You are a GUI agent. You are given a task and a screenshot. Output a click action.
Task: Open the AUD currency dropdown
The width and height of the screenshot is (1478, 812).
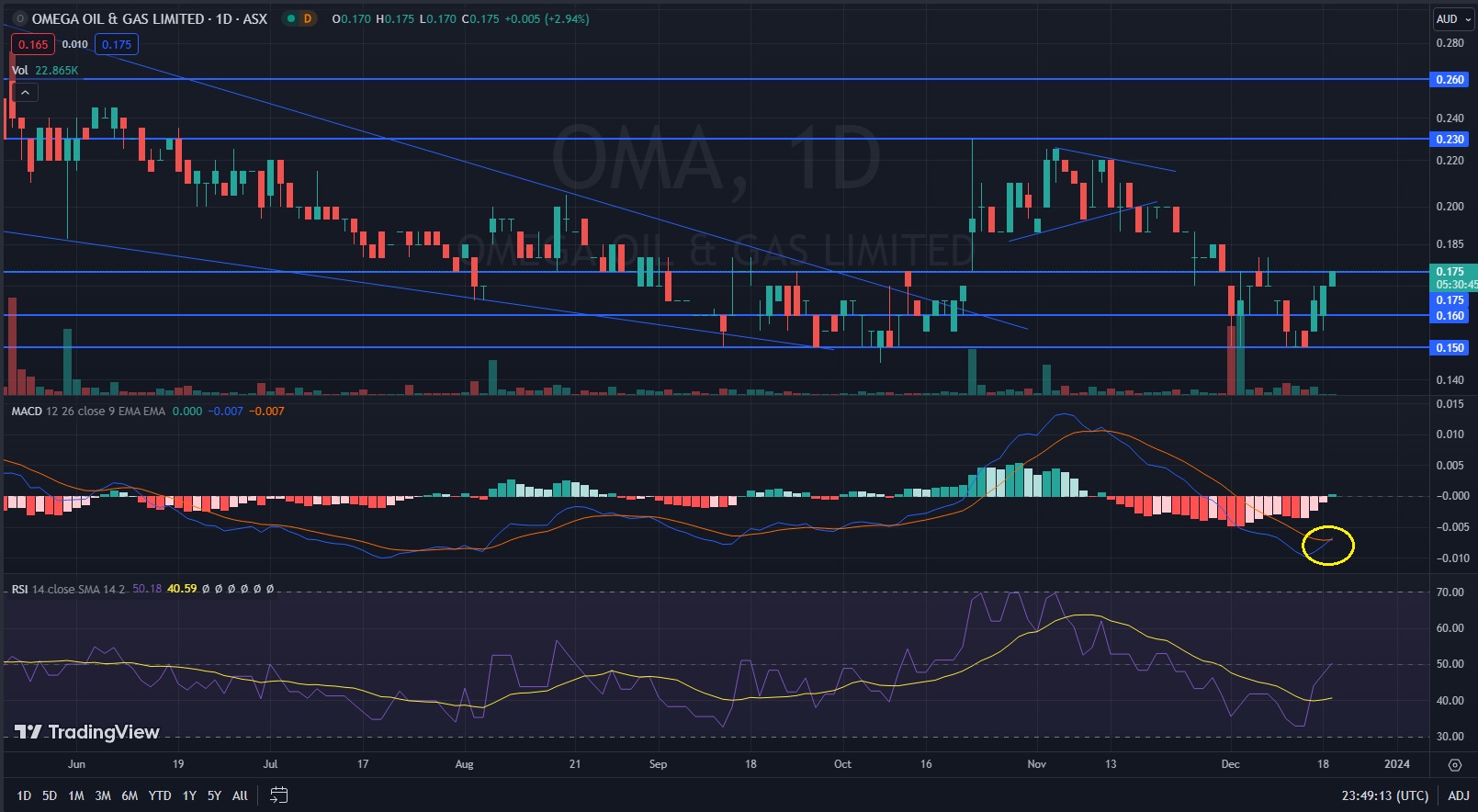pyautogui.click(x=1453, y=18)
